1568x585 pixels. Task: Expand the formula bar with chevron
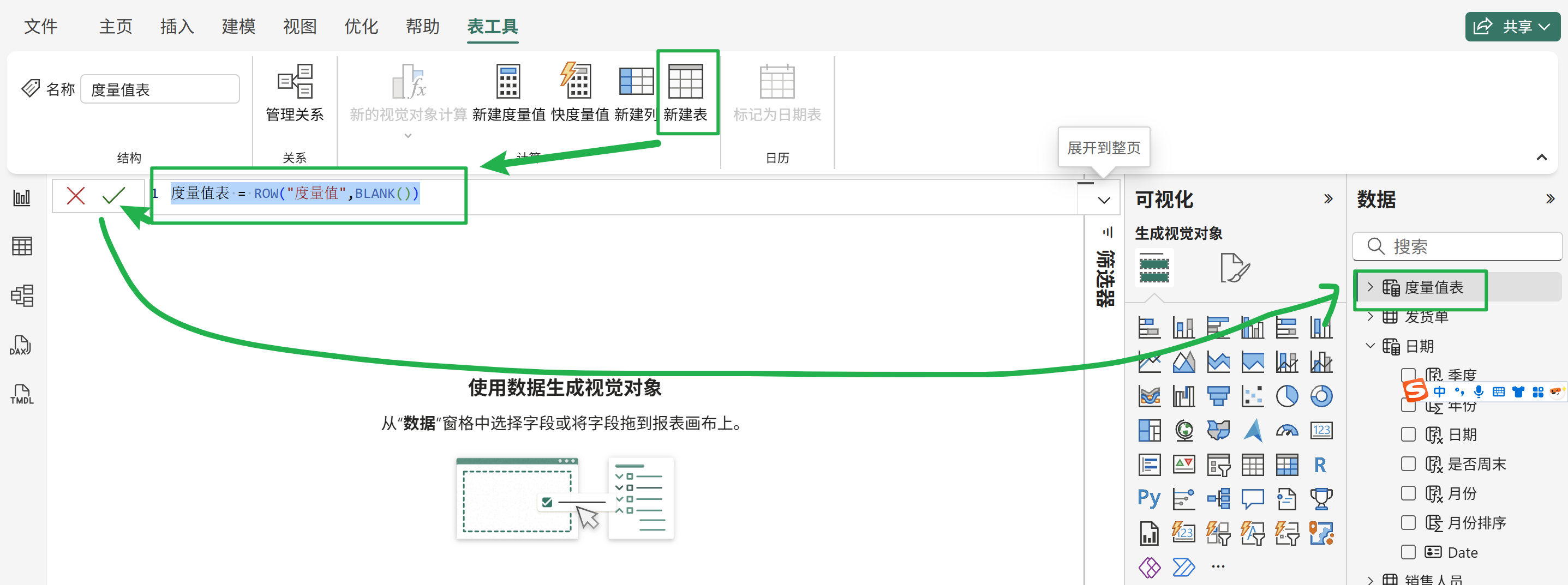pos(1104,200)
